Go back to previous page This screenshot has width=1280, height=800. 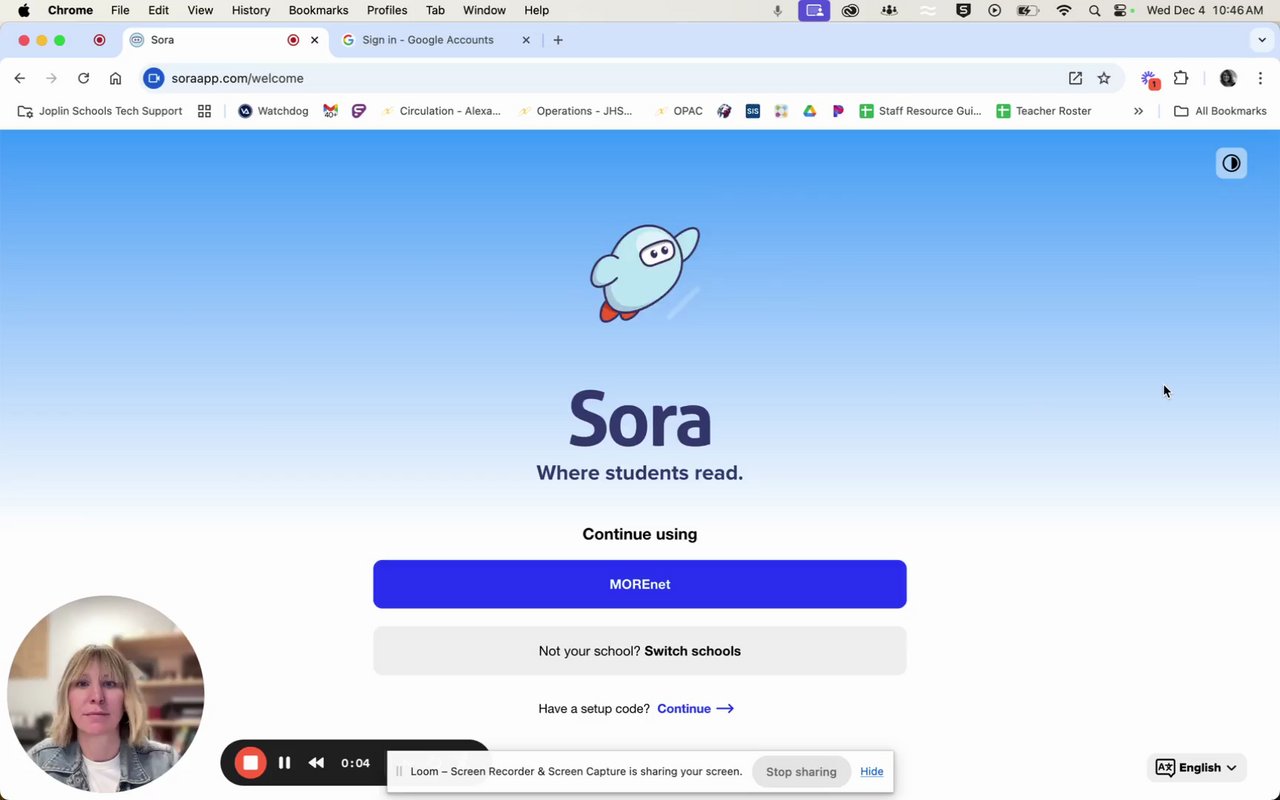(20, 78)
